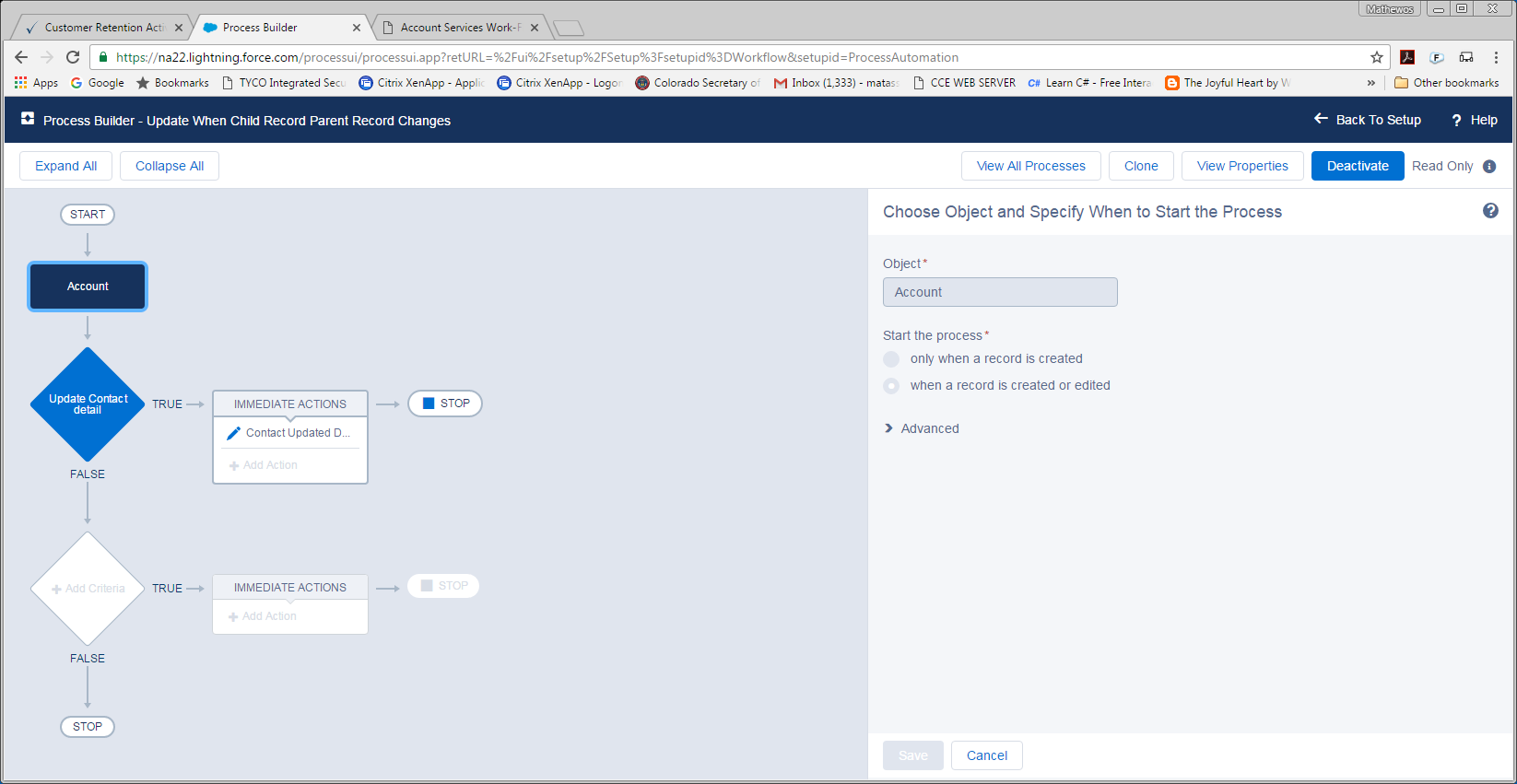
Task: Click the blue STOP node after immediate actions
Action: 445,404
